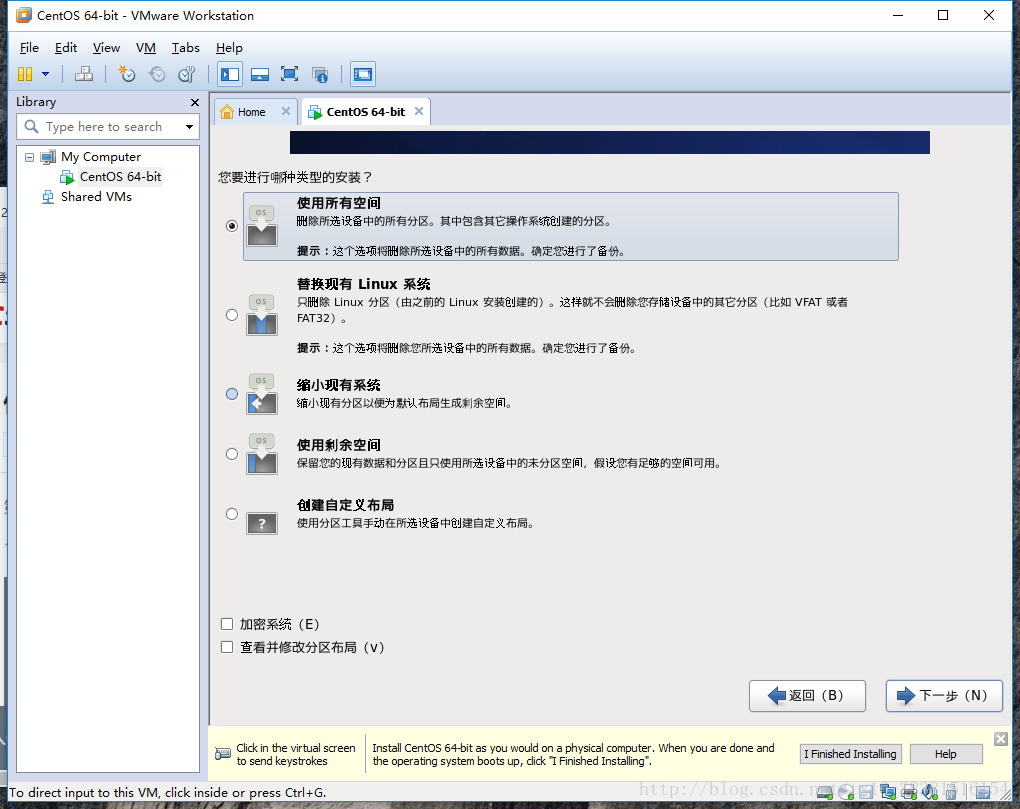
Task: Switch to Unity mode icon
Action: point(319,74)
